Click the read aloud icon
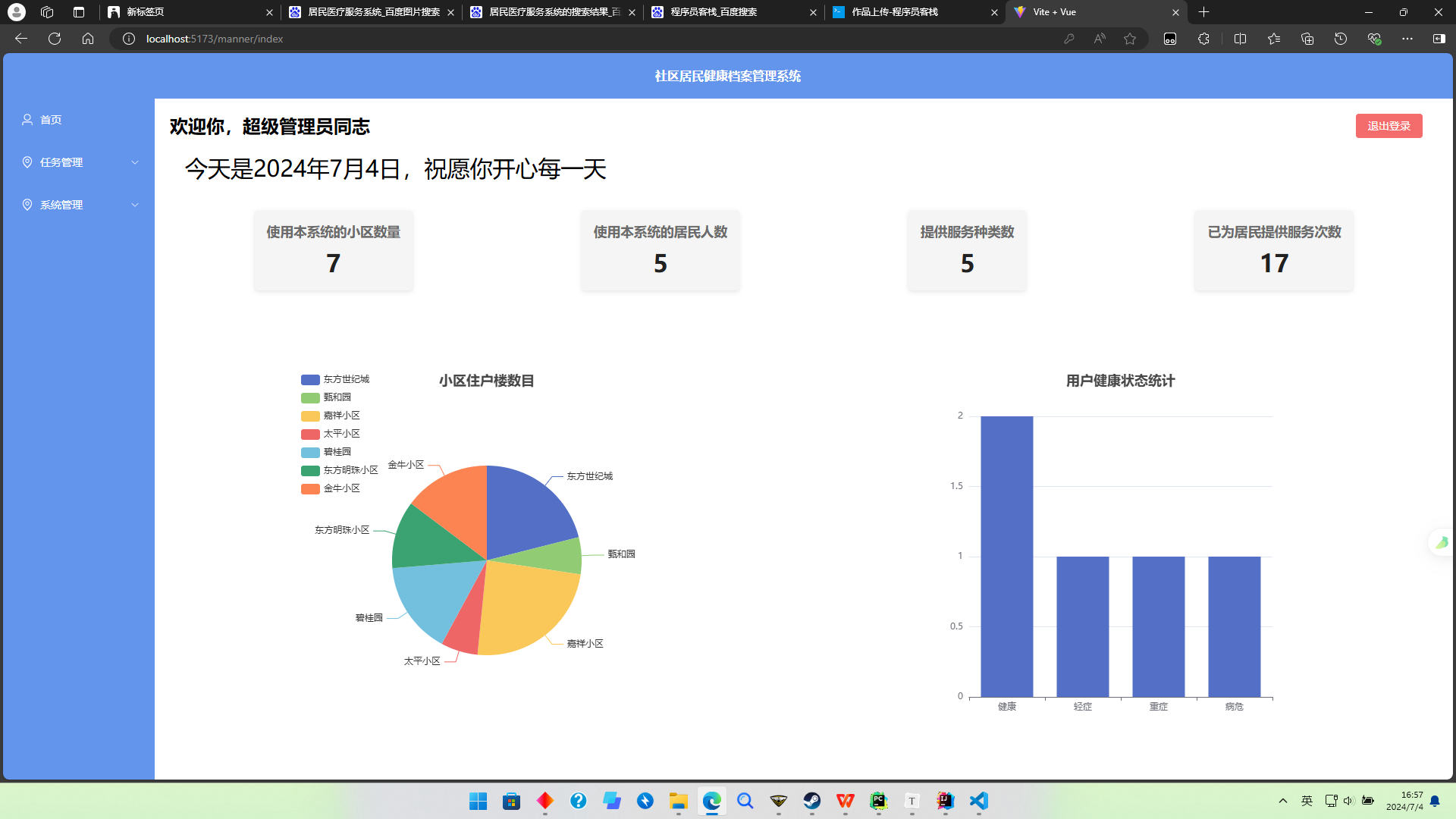1456x819 pixels. coord(1100,39)
